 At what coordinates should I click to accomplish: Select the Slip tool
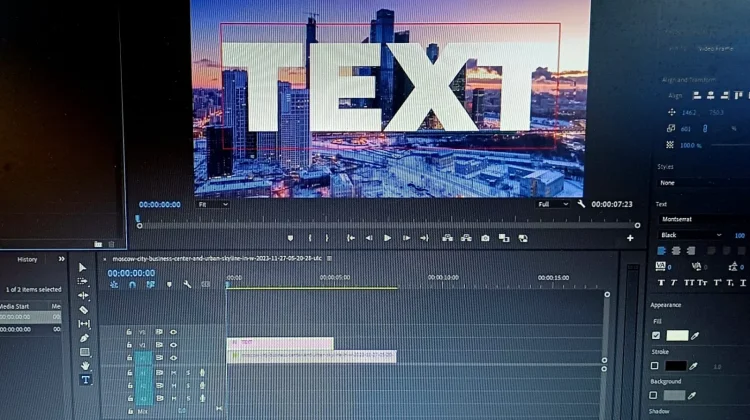pyautogui.click(x=84, y=324)
